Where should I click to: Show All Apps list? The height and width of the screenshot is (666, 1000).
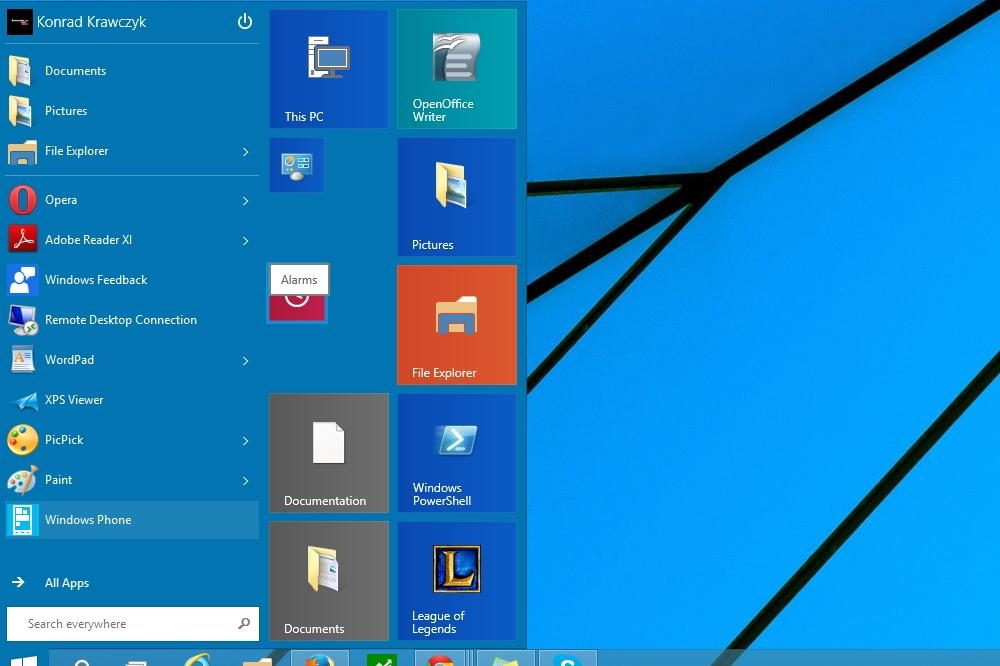pyautogui.click(x=67, y=582)
